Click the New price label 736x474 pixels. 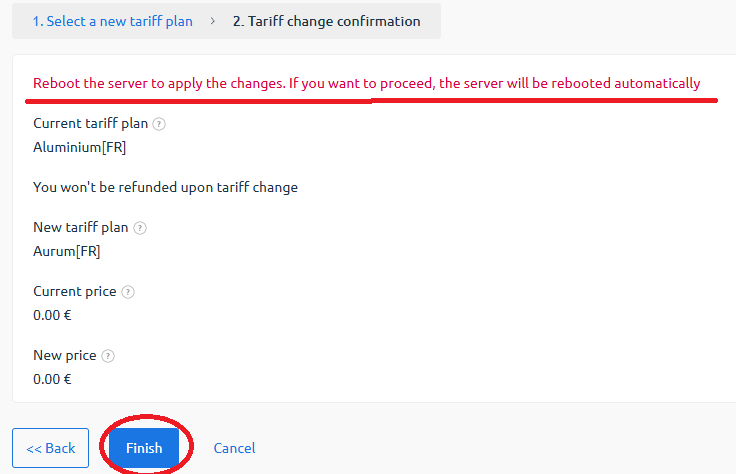pos(65,355)
